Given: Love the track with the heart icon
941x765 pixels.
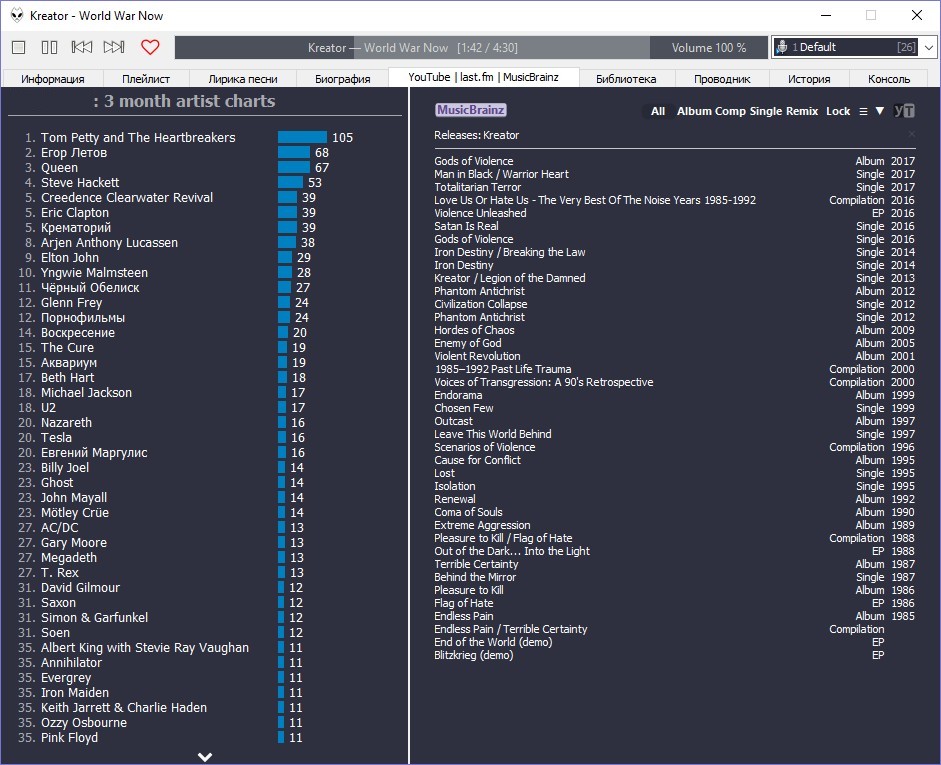Looking at the screenshot, I should (x=150, y=47).
